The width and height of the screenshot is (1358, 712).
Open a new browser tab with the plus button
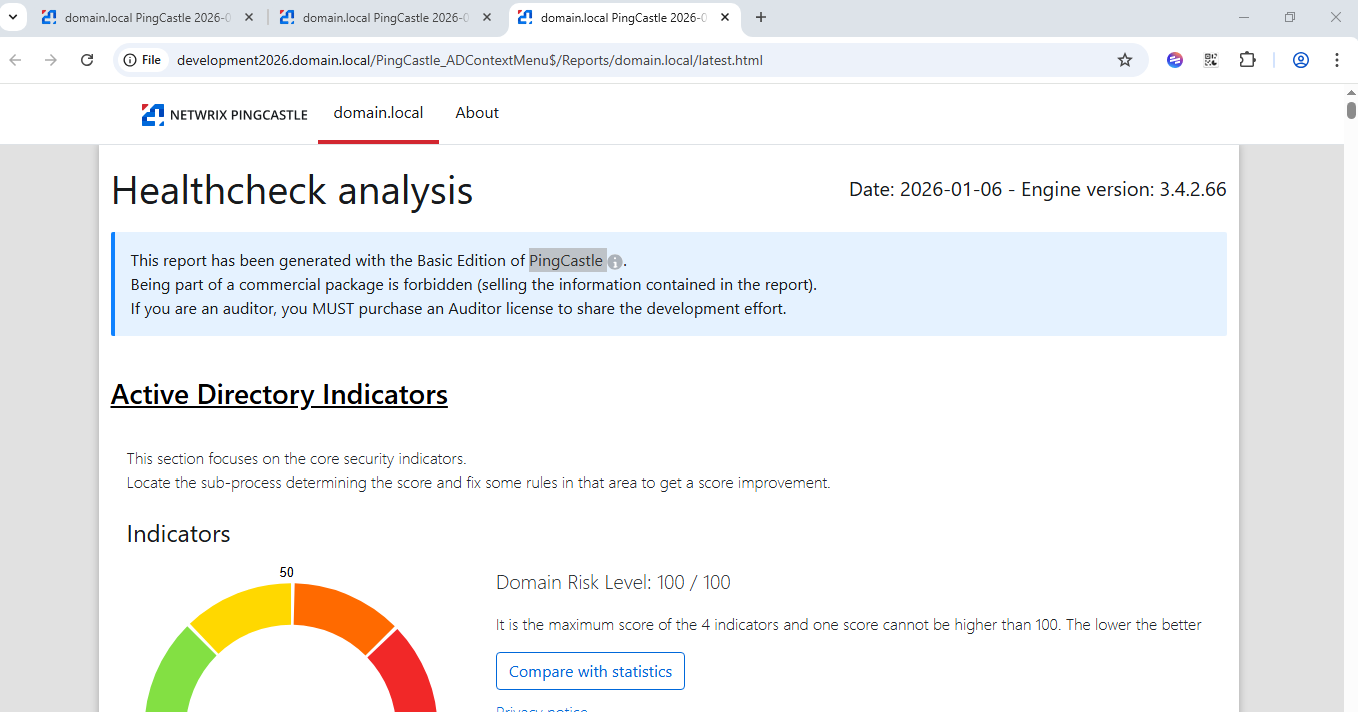point(760,17)
